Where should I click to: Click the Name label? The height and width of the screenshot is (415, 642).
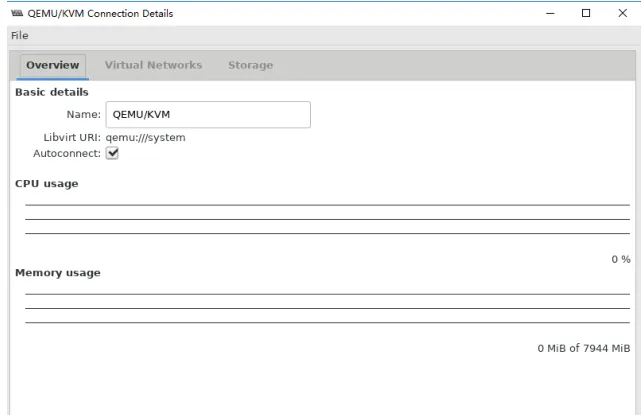click(84, 115)
